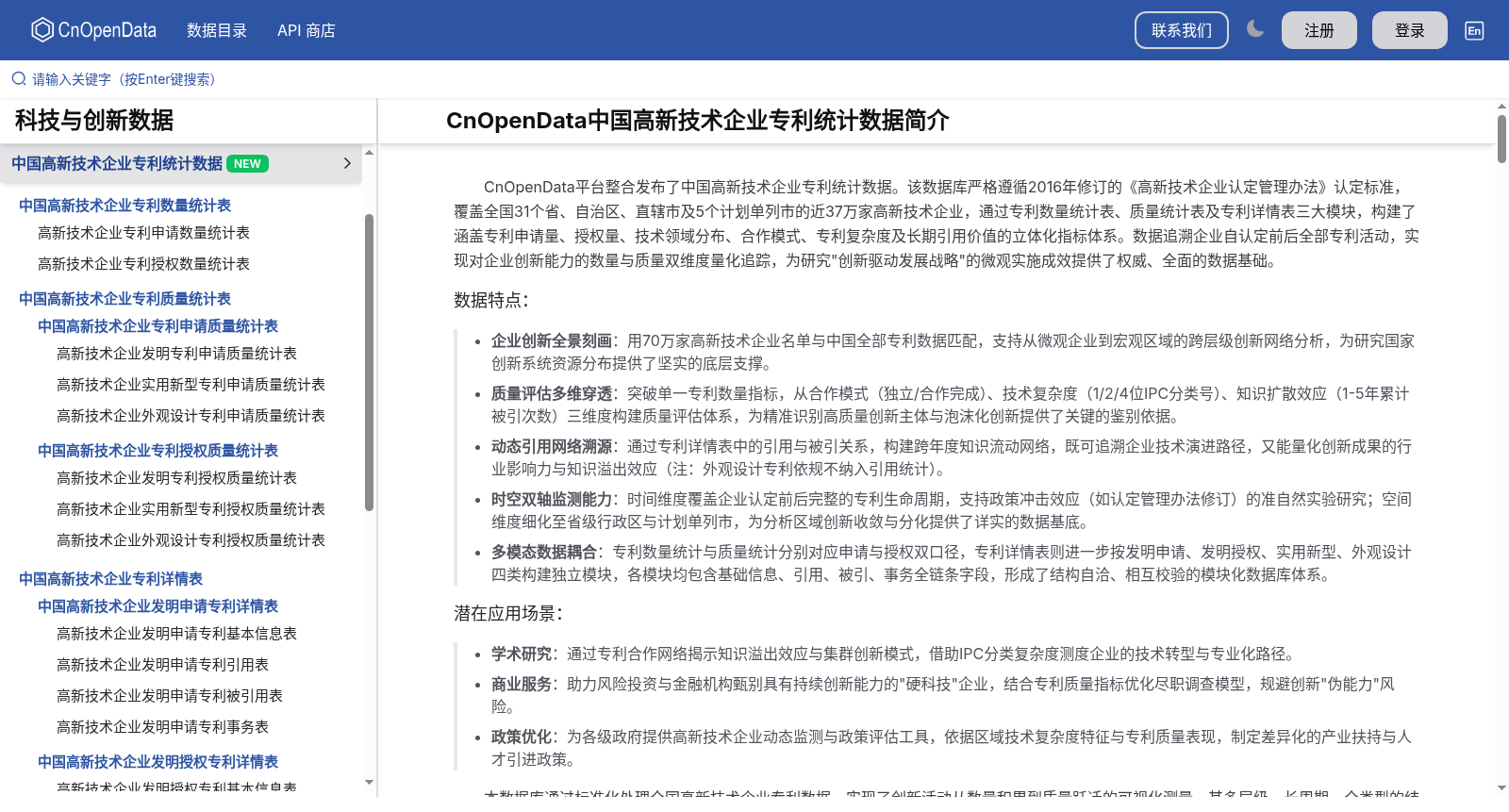
Task: Select 高新技术企业发明申请专利事务表
Action: [x=162, y=727]
